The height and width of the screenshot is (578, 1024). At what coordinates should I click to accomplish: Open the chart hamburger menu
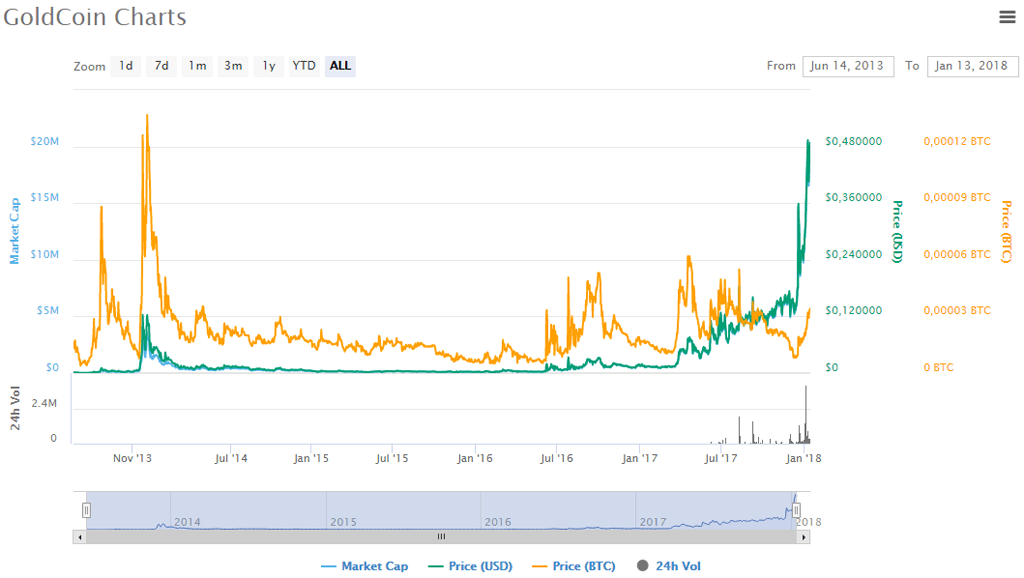(1007, 17)
